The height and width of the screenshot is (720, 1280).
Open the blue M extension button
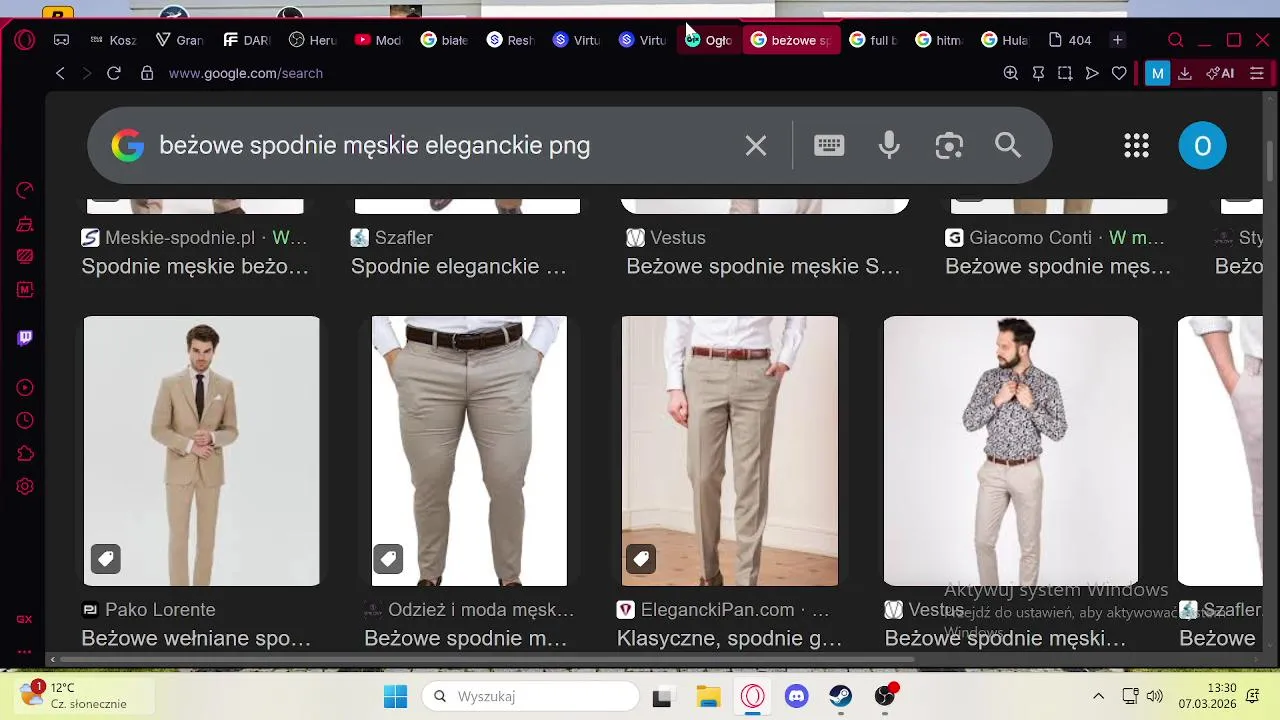(x=1157, y=73)
